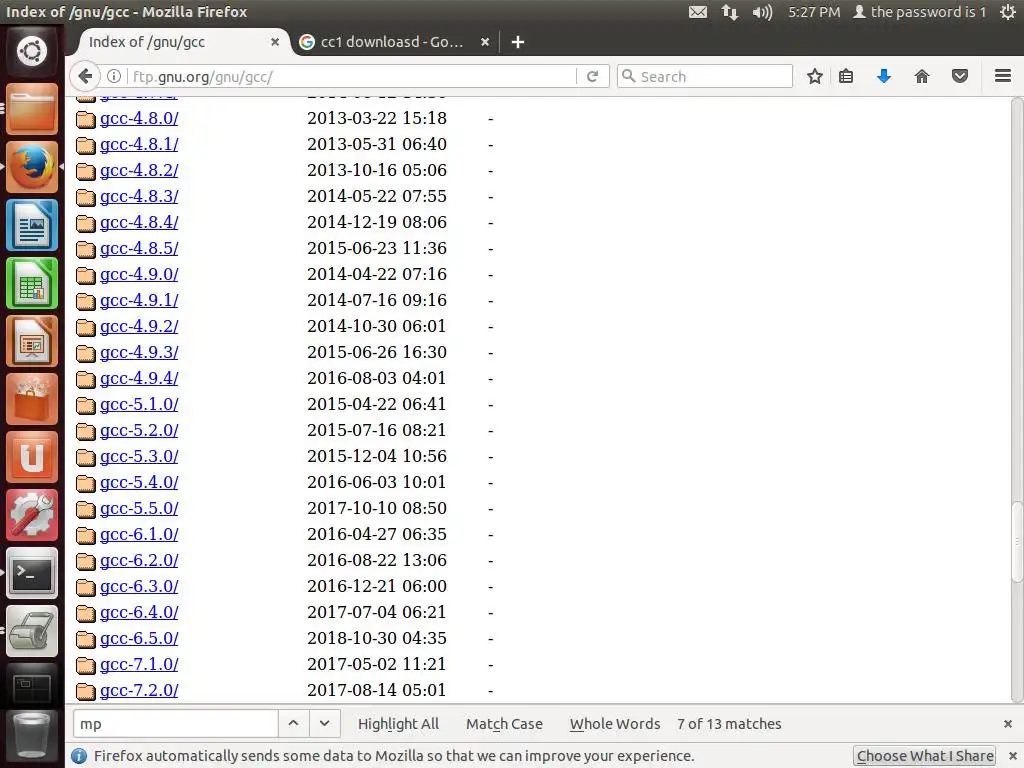Open the gcc-5.5.0/ directory link

(x=139, y=508)
